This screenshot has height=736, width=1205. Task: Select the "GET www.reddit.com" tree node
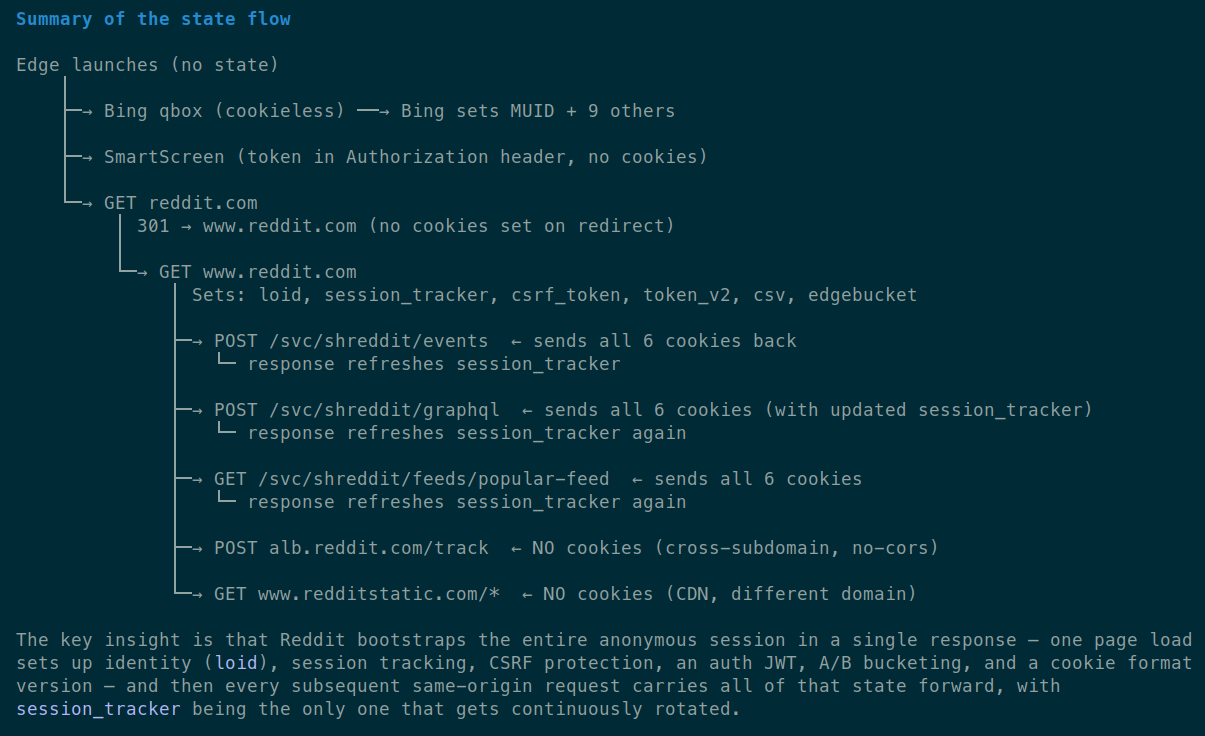tap(257, 272)
